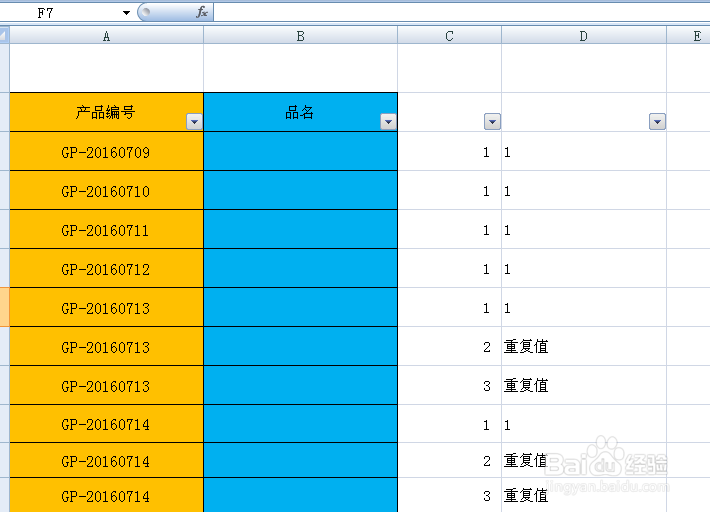Screen dimensions: 710x512
Task: Select the 品名 header cell
Action: point(301,112)
